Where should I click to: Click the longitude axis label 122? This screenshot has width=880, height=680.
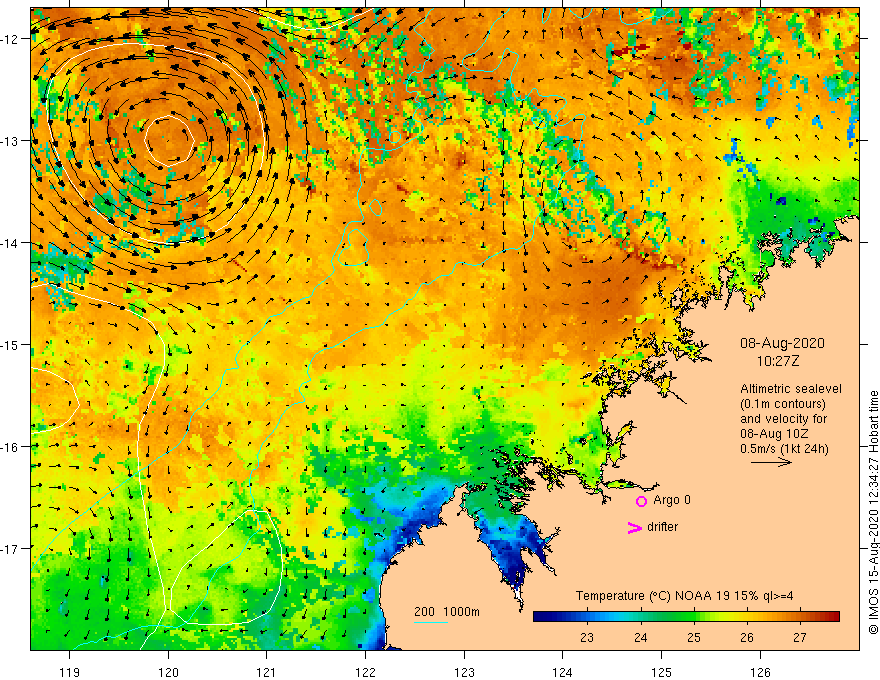coord(365,672)
